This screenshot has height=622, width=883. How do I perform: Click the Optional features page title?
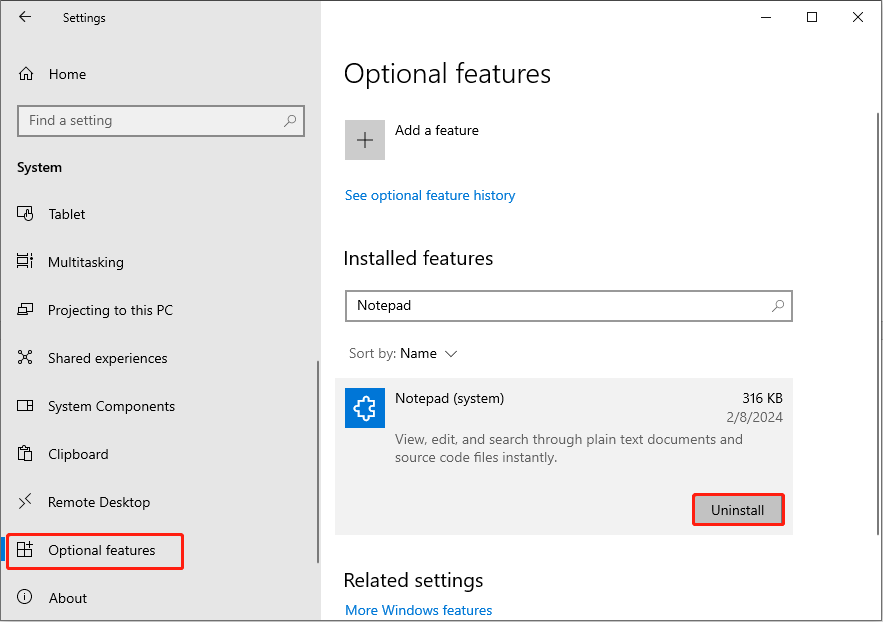click(447, 74)
